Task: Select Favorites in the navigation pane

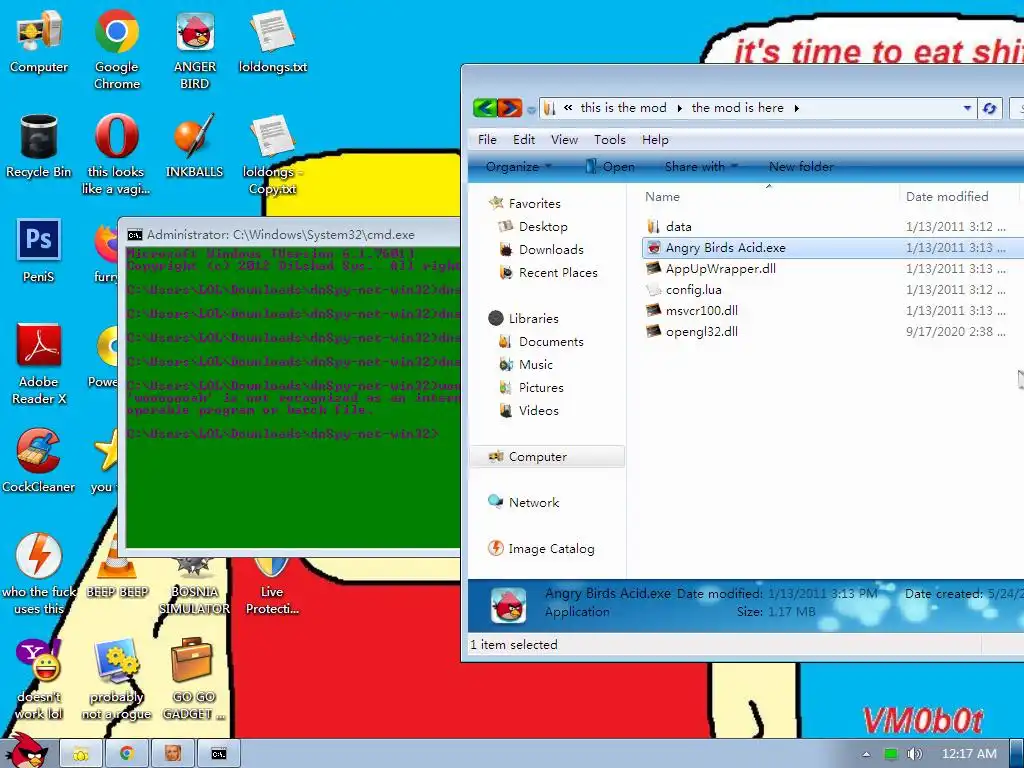Action: [x=525, y=204]
